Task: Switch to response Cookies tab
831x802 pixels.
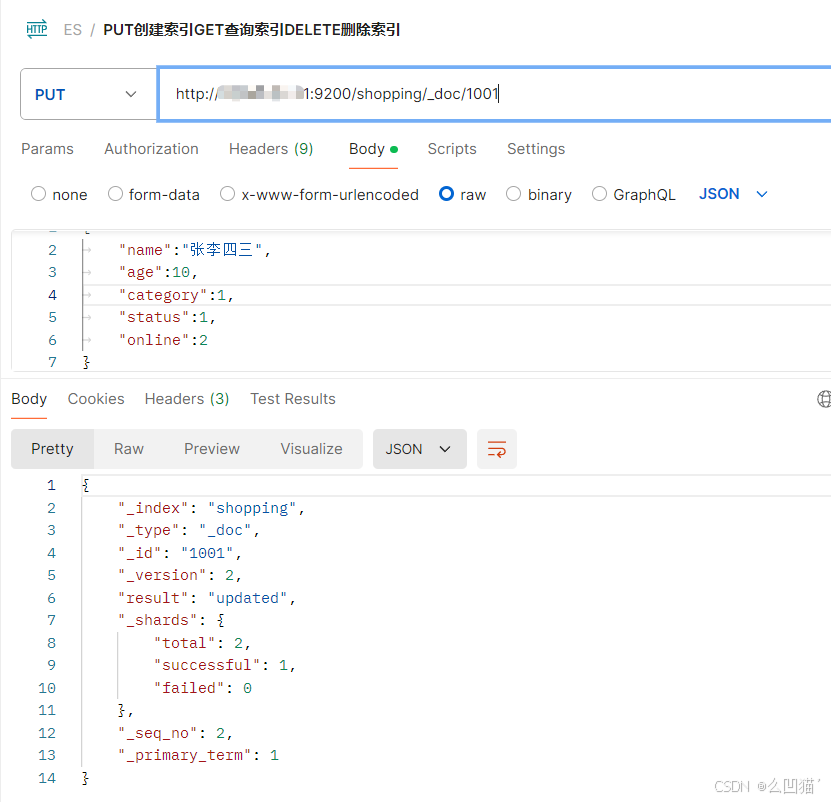Action: tap(96, 399)
